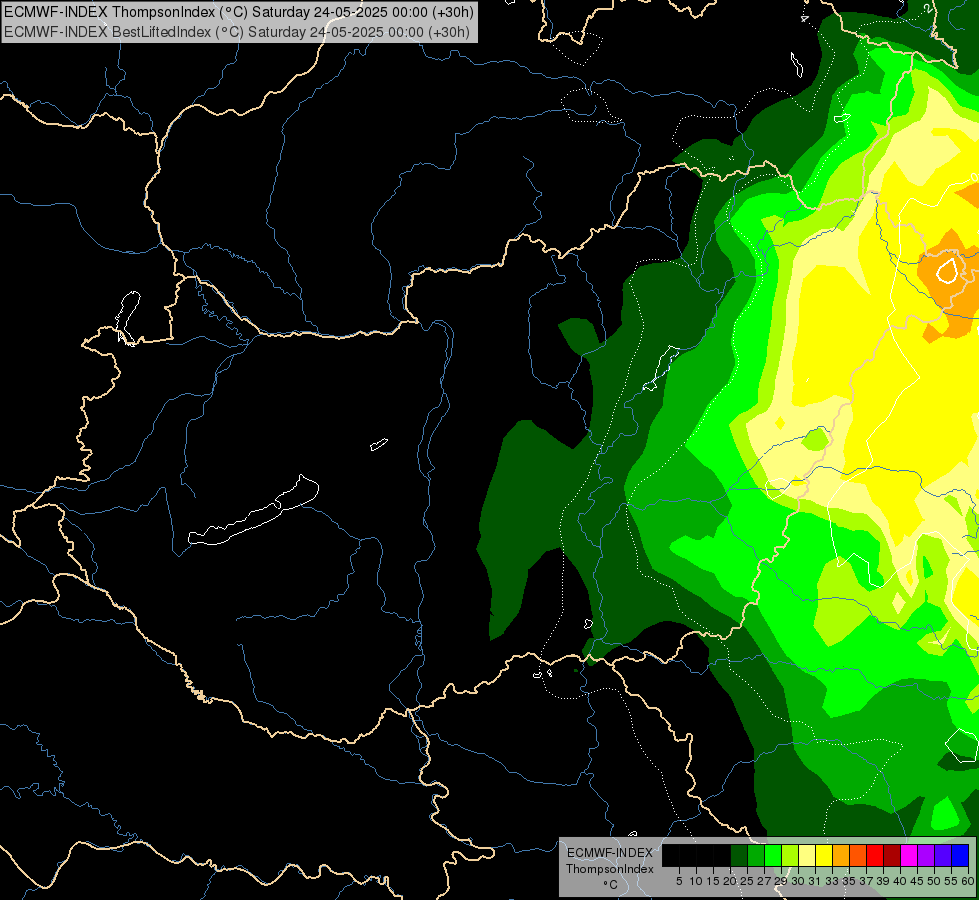Image resolution: width=979 pixels, height=900 pixels.
Task: Click the legend label "ECMWF-INDEX"
Action: (610, 853)
